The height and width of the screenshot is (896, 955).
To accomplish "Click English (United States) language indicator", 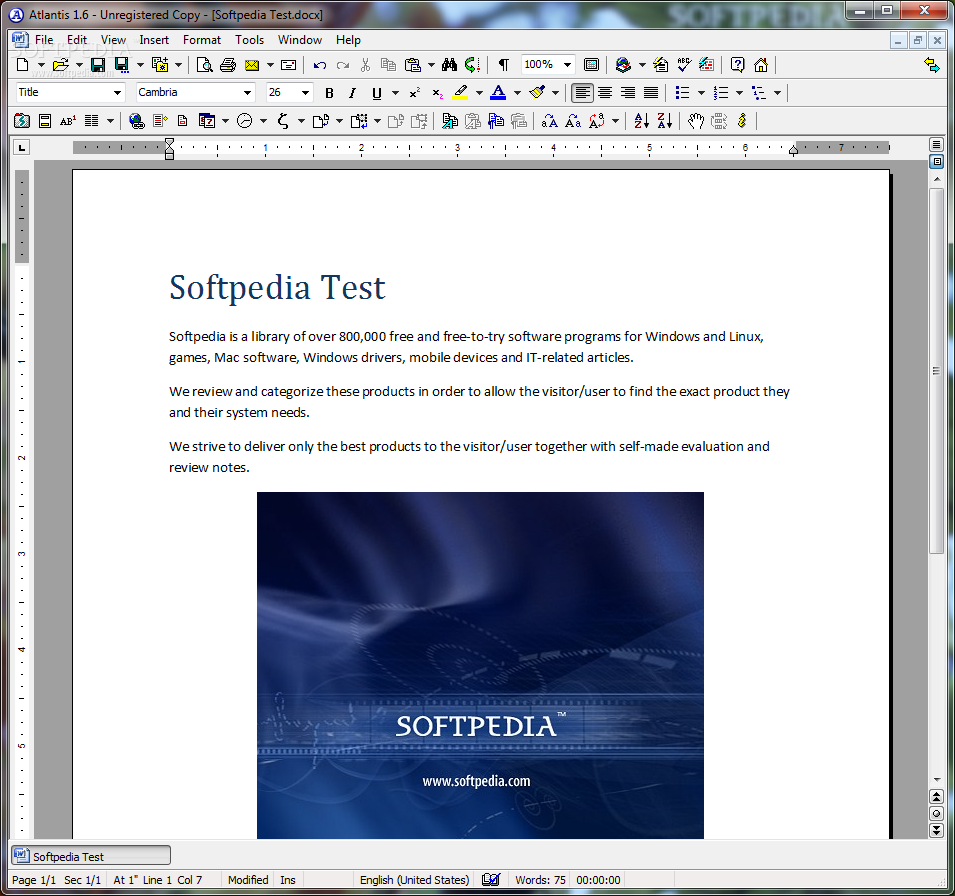I will coord(414,880).
